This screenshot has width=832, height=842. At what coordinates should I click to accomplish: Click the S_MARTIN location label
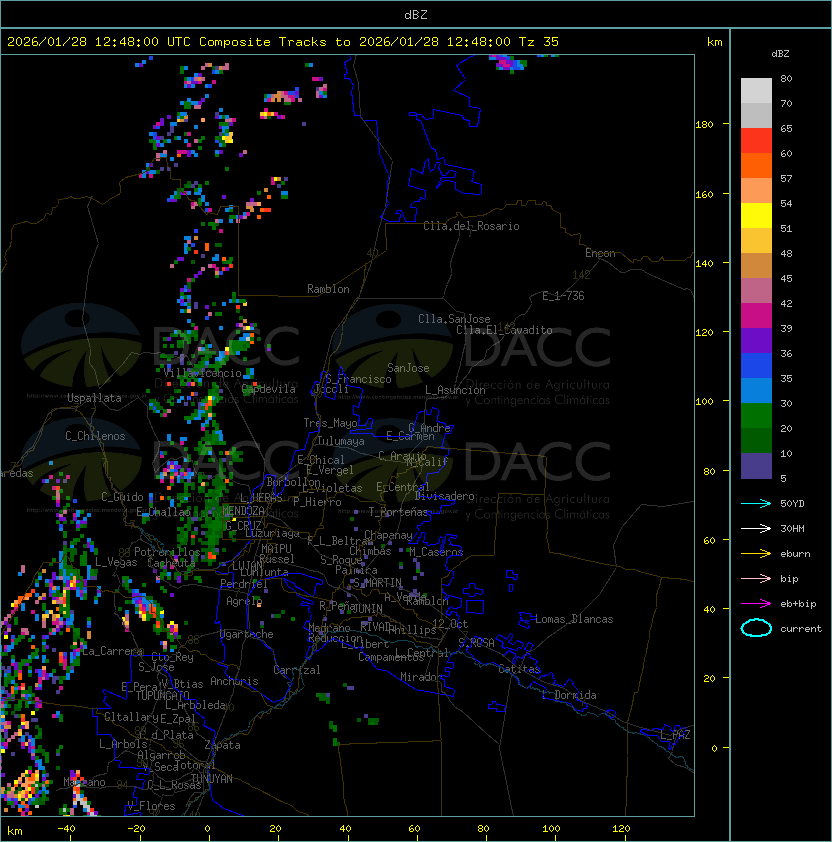tap(378, 583)
